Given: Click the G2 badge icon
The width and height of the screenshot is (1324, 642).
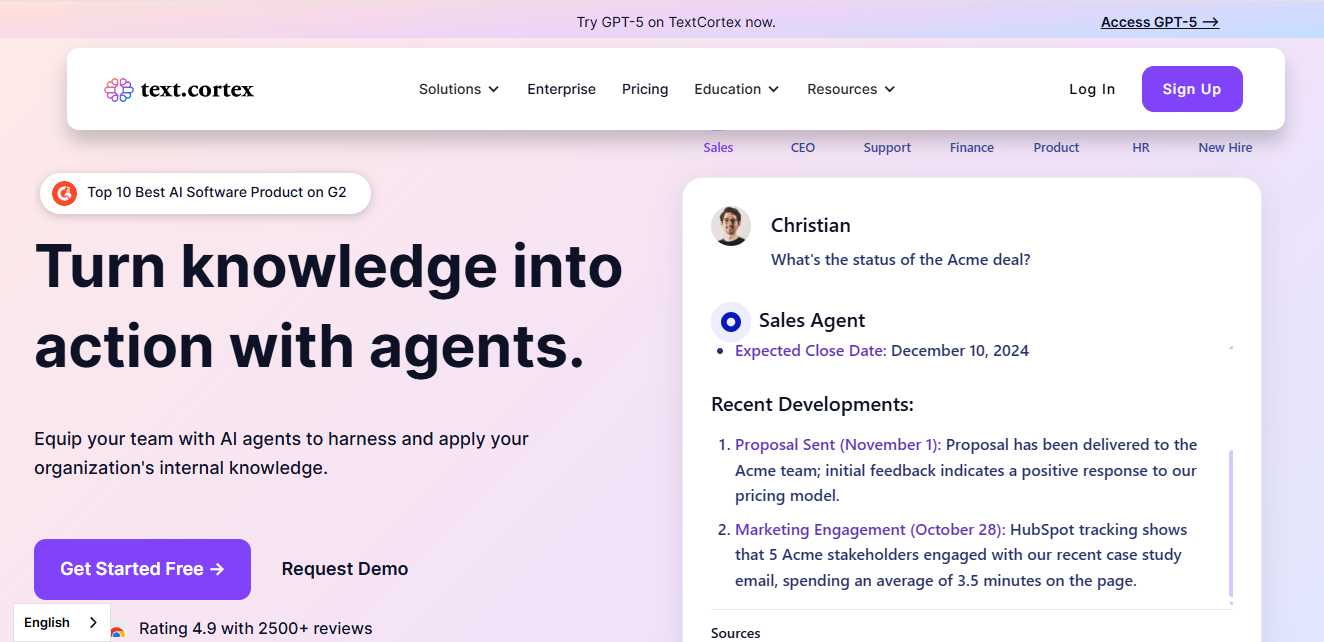Looking at the screenshot, I should pyautogui.click(x=65, y=193).
